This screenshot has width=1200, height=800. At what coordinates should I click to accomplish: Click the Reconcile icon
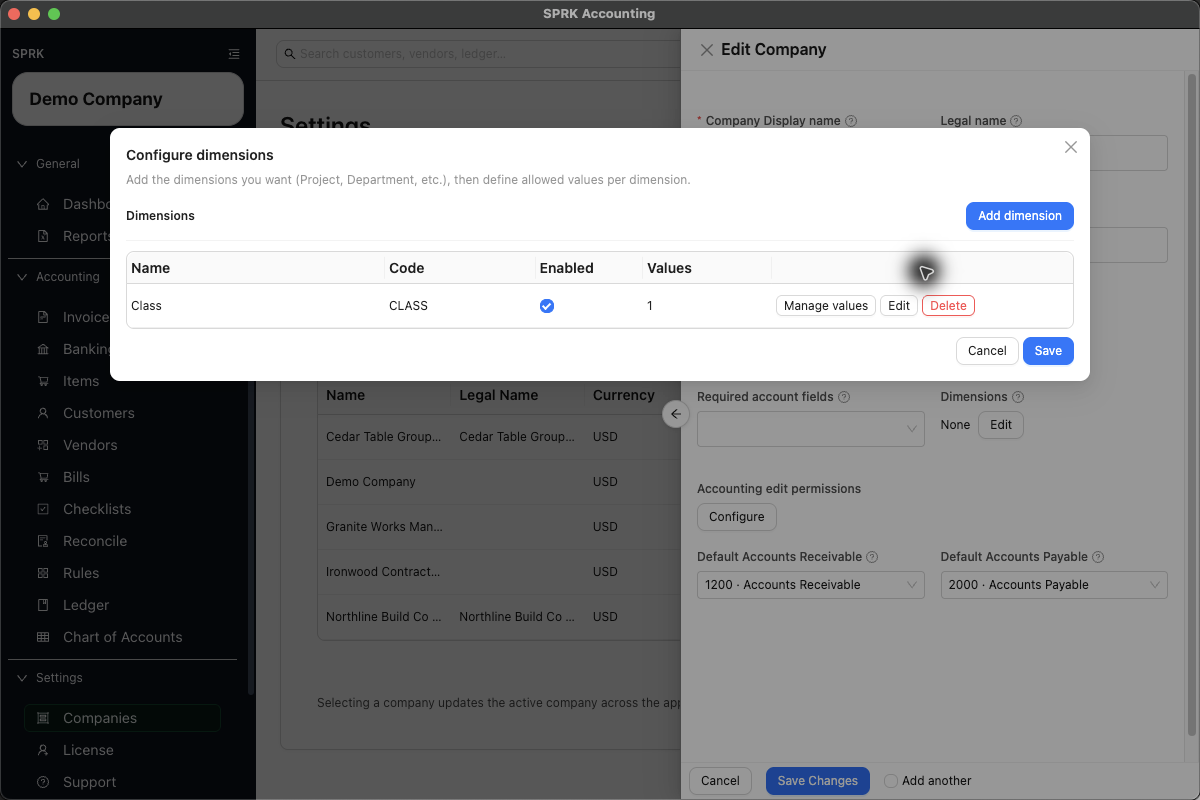43,541
